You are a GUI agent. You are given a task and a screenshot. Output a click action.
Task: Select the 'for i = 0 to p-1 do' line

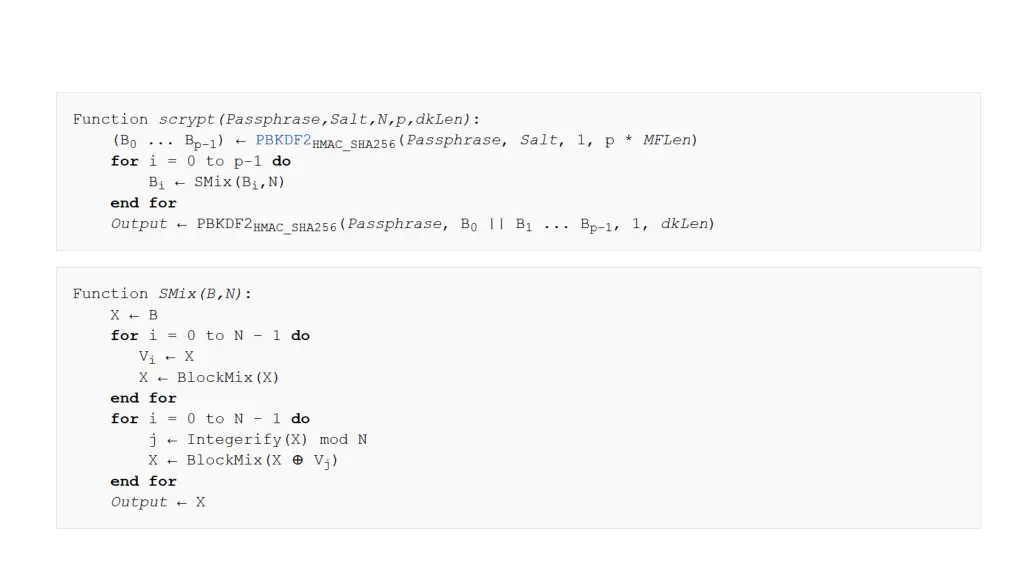click(x=200, y=161)
